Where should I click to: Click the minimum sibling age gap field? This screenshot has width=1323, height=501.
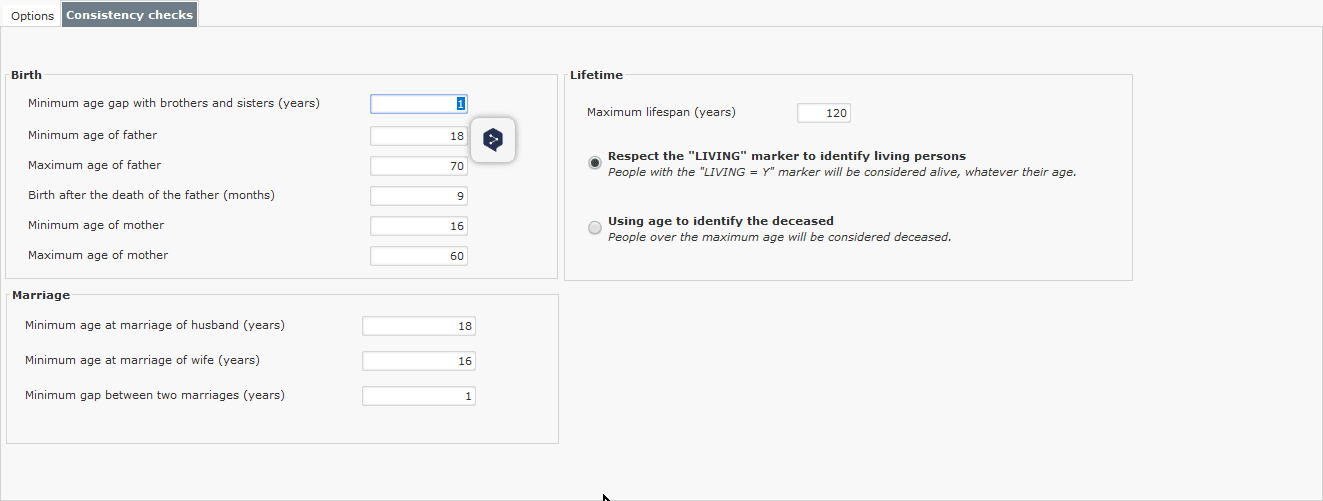[419, 104]
